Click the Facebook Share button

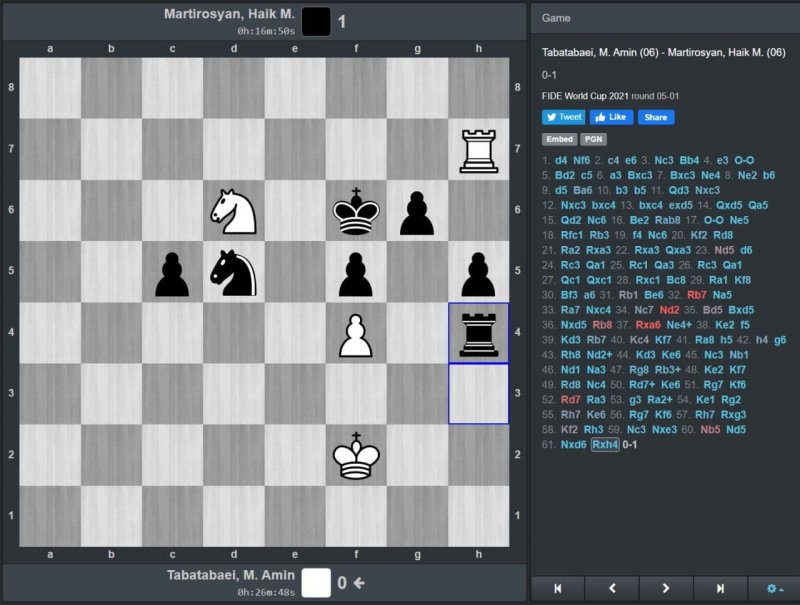(654, 117)
